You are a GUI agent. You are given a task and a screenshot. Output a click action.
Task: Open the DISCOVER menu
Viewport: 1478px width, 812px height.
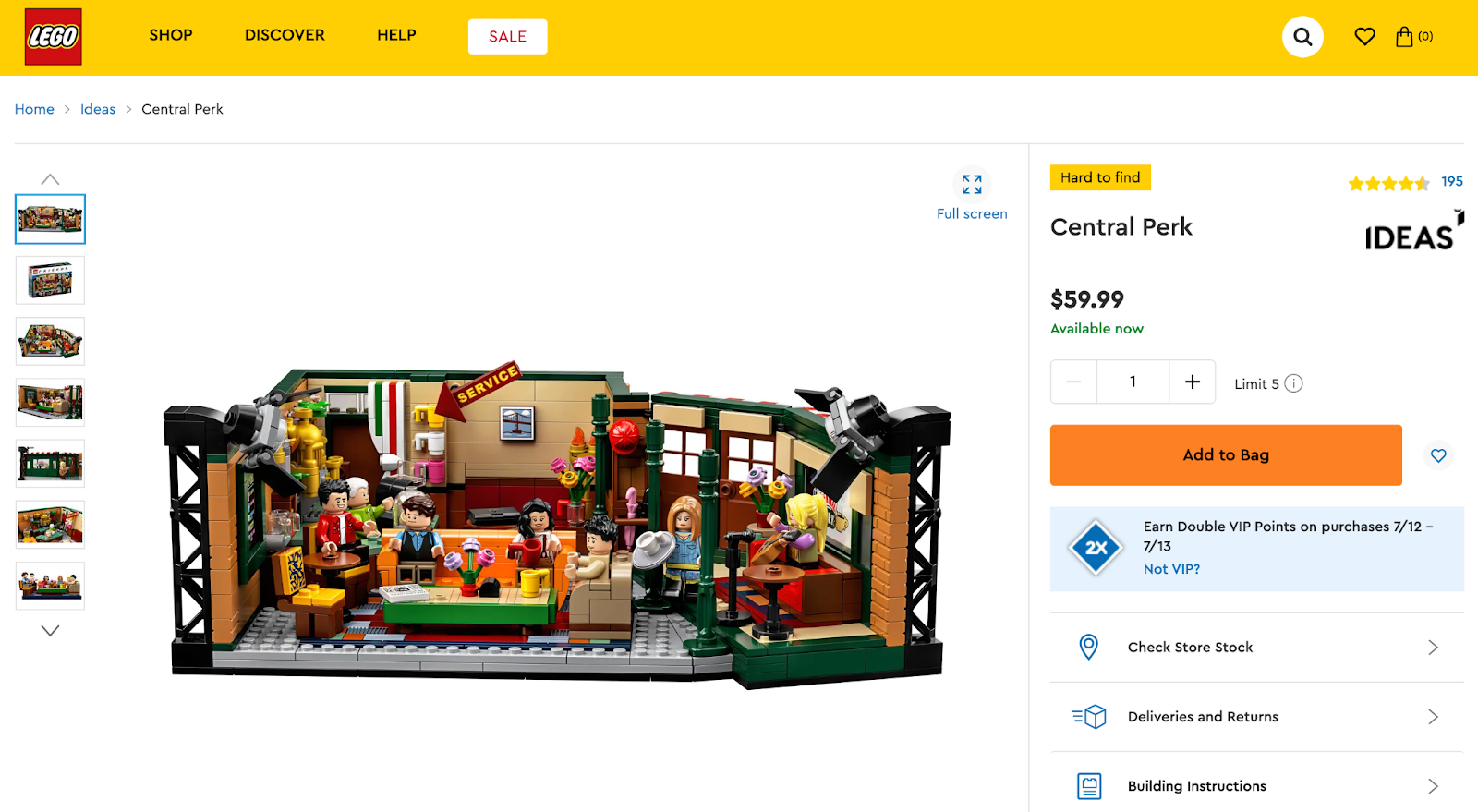(285, 35)
